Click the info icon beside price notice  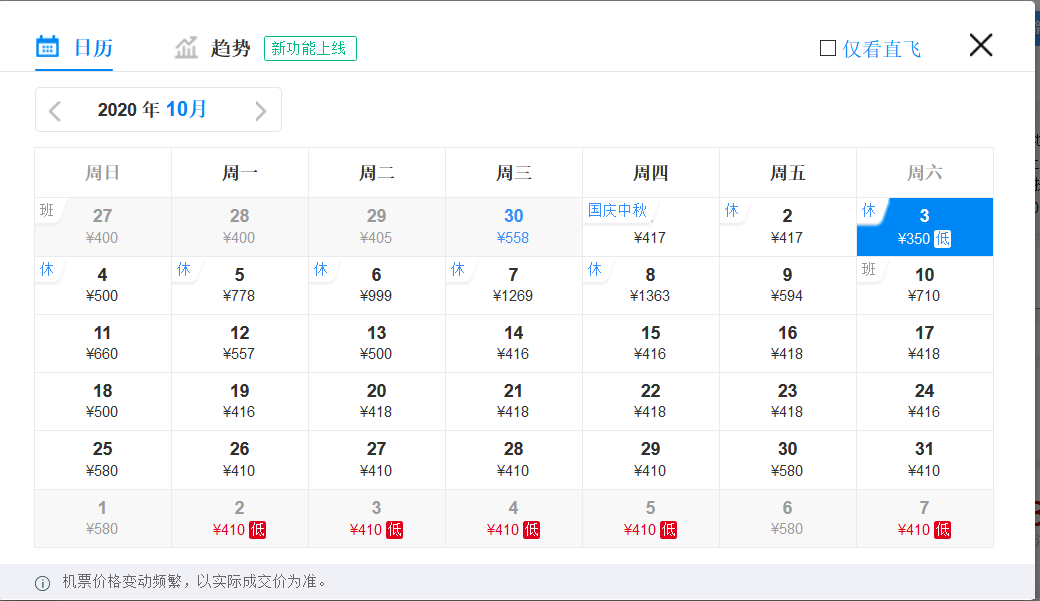point(42,583)
